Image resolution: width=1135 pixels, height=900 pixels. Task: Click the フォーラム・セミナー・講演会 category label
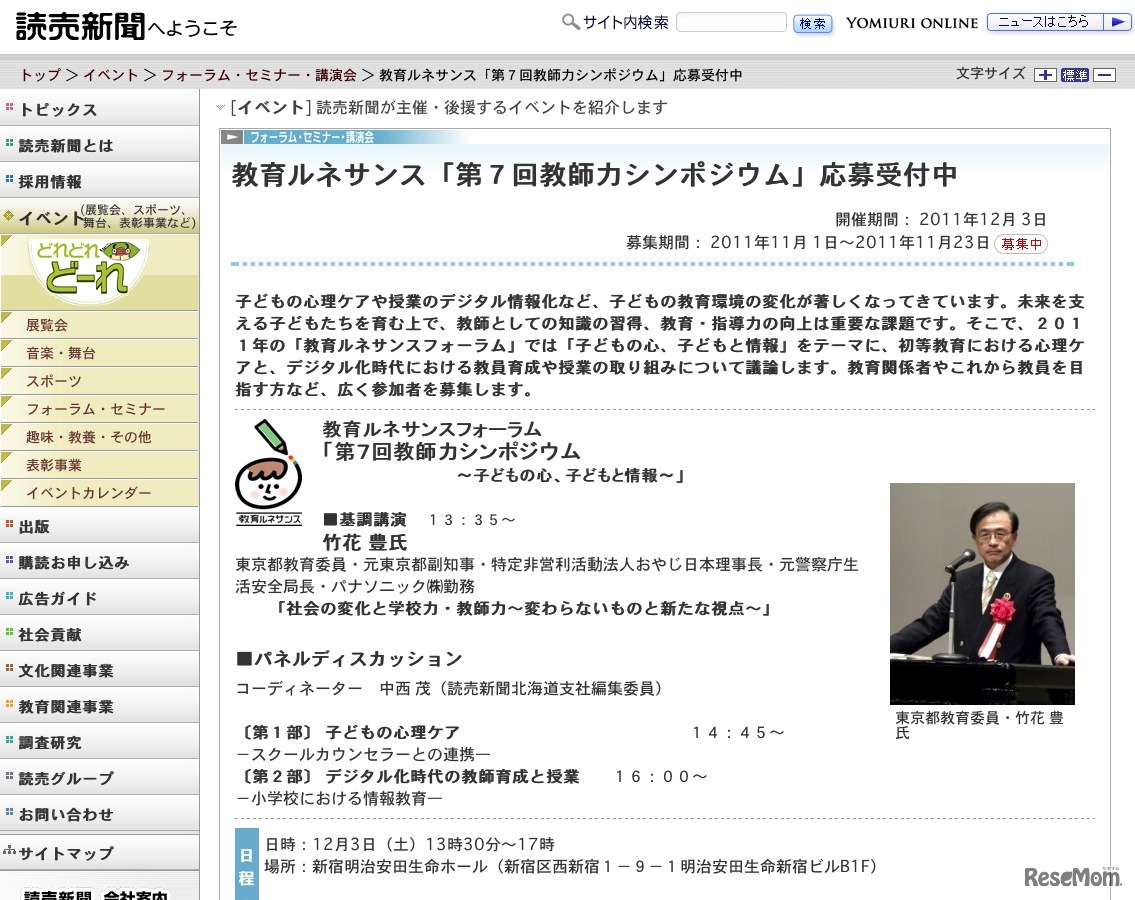(312, 137)
